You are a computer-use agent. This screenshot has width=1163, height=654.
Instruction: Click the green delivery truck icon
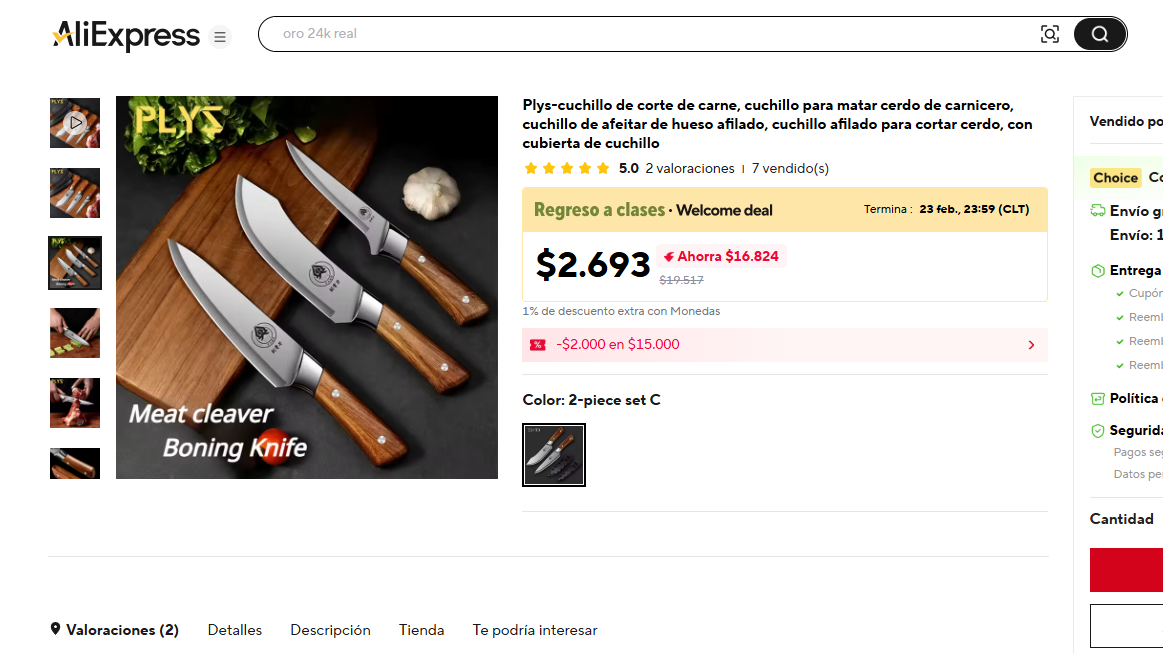[1098, 211]
